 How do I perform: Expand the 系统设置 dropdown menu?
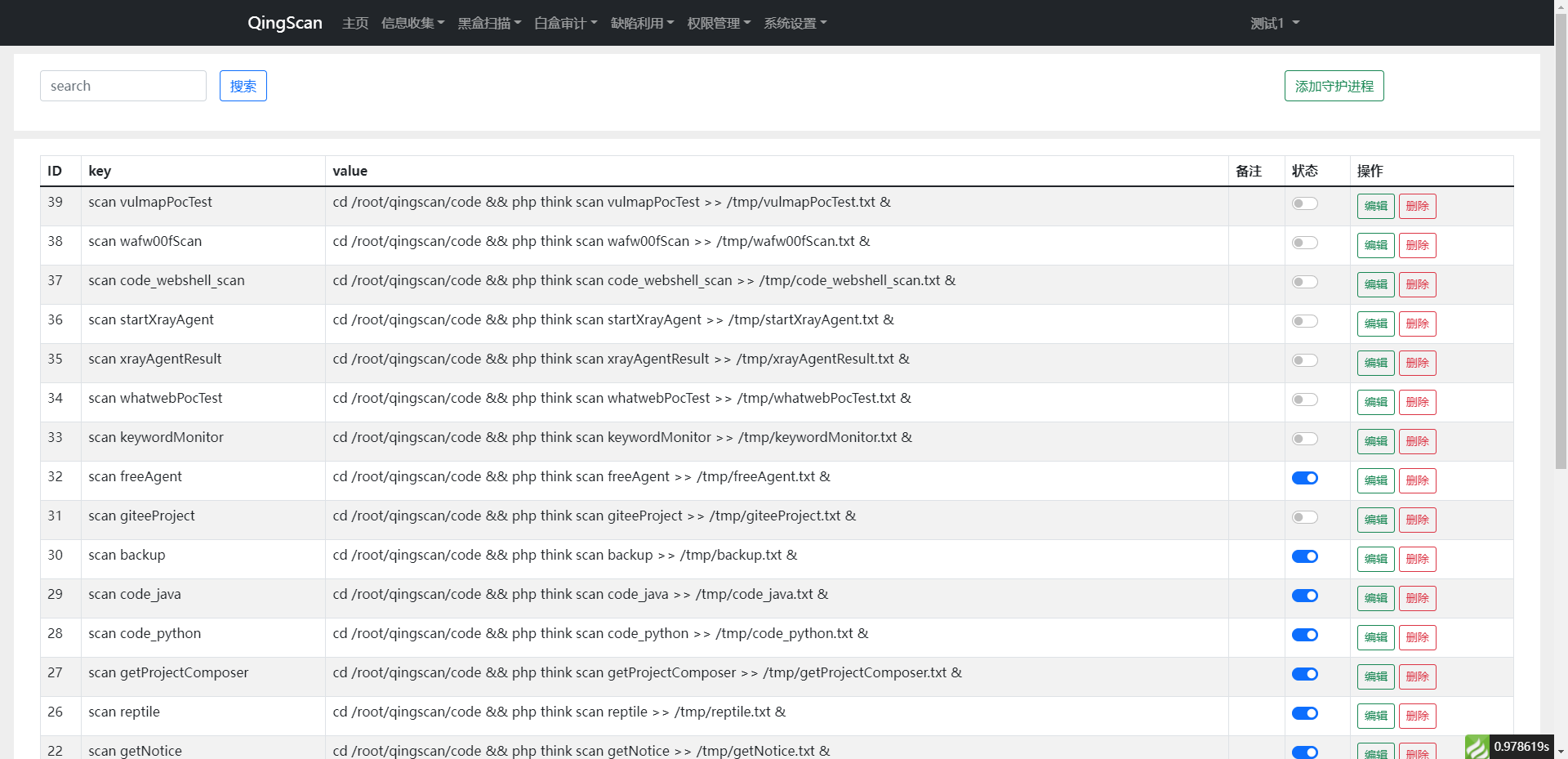[795, 23]
